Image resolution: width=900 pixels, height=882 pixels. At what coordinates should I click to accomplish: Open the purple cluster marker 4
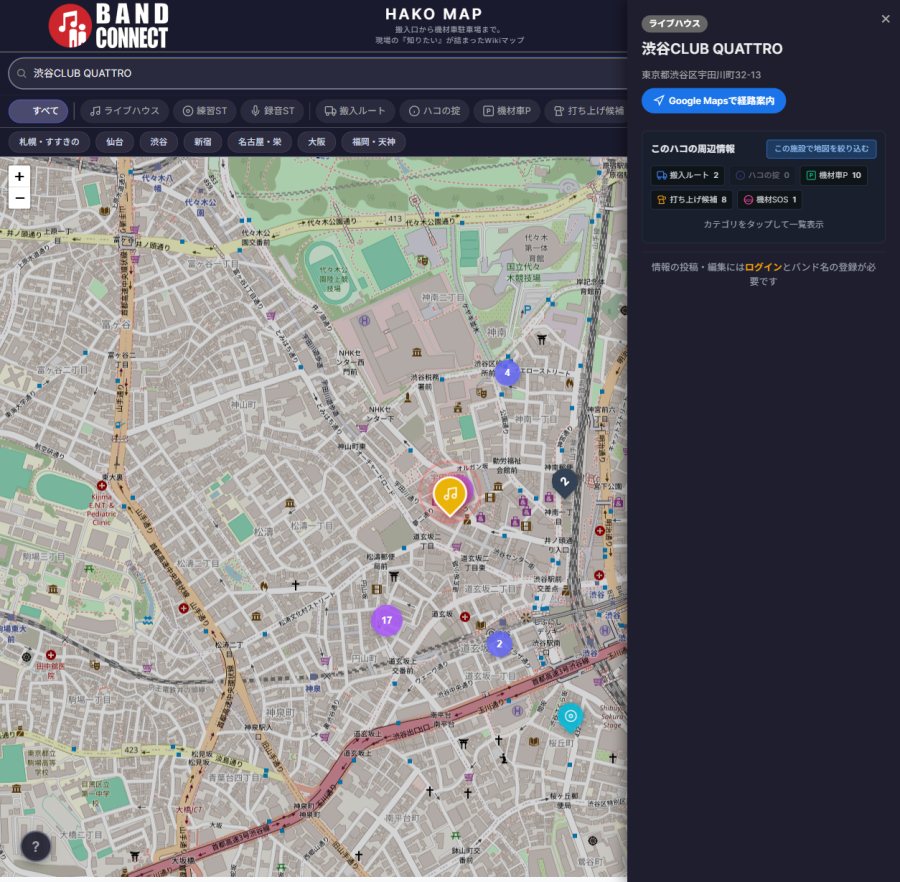tap(507, 373)
